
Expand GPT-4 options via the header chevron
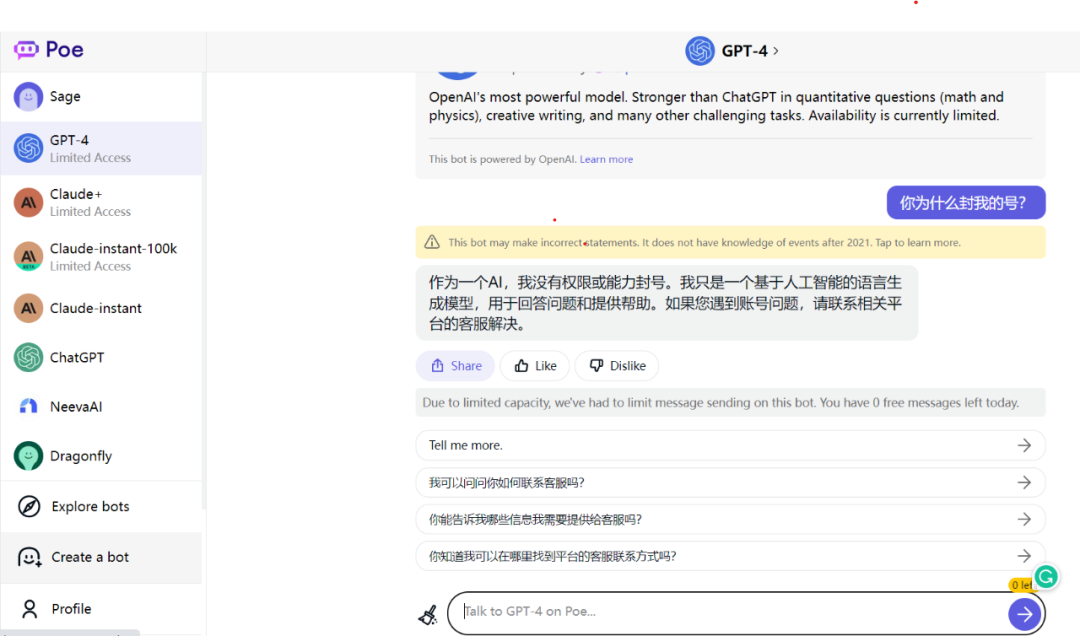click(777, 50)
